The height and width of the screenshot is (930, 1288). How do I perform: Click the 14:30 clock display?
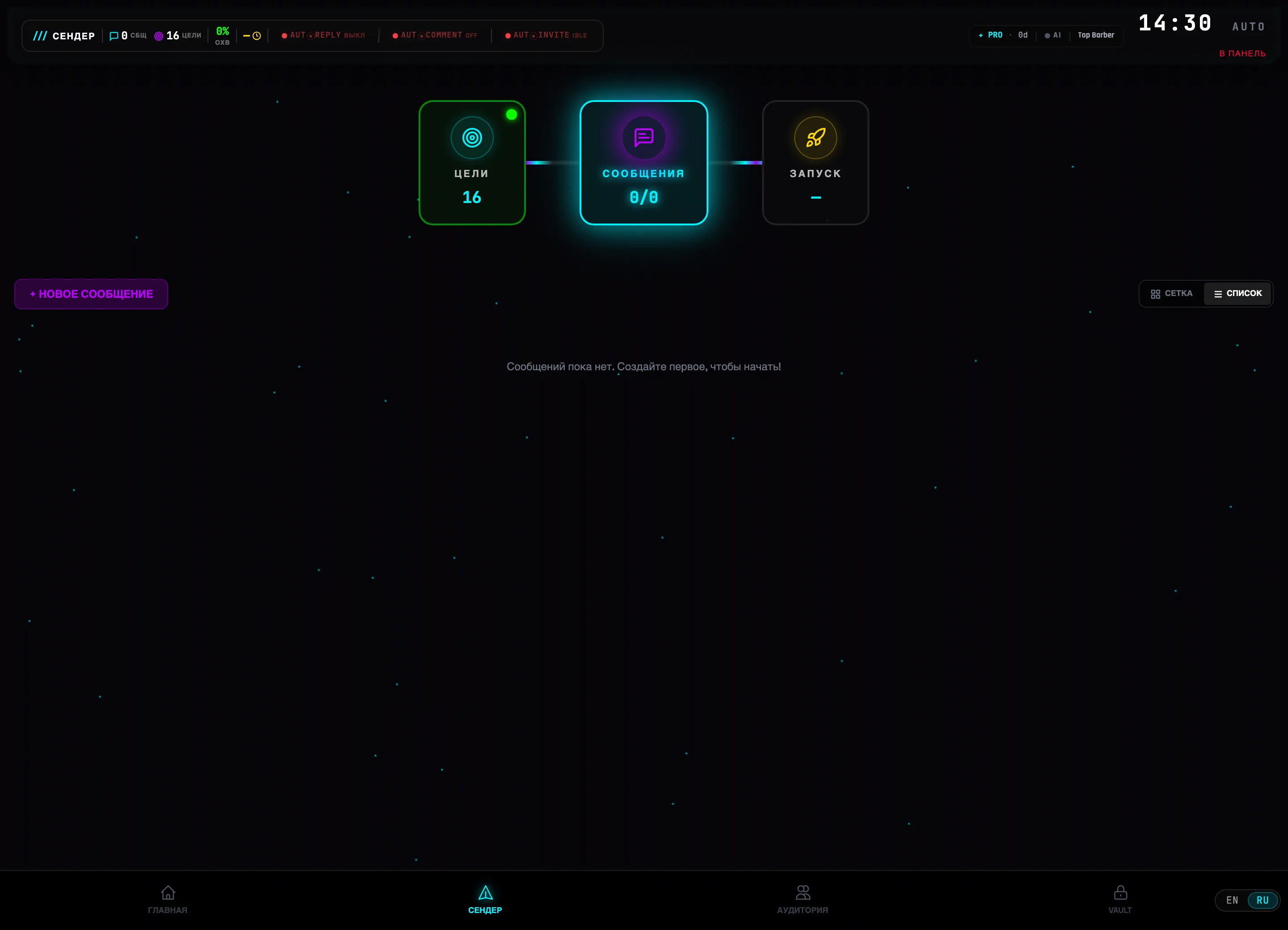tap(1175, 23)
